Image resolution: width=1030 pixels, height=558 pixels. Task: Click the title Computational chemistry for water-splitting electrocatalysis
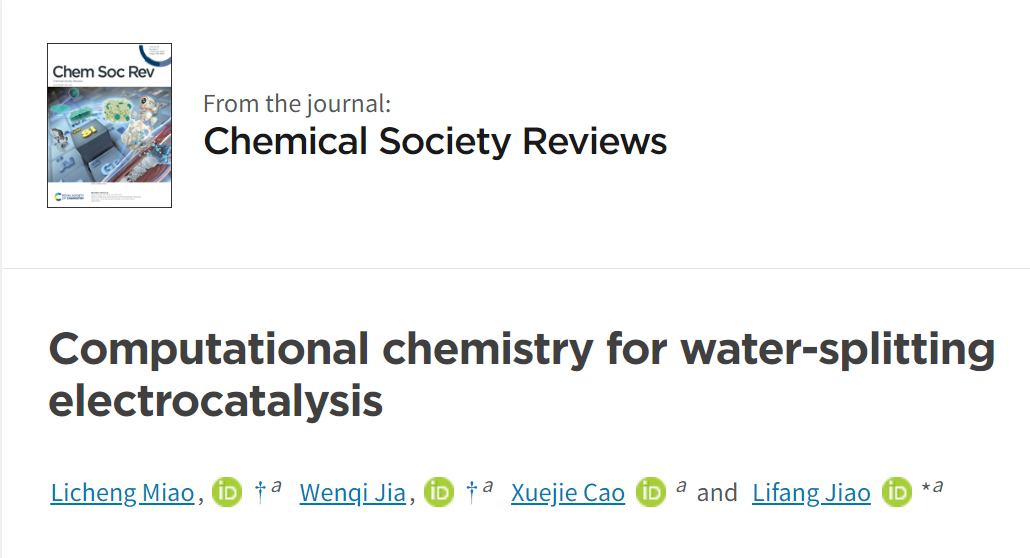click(522, 375)
